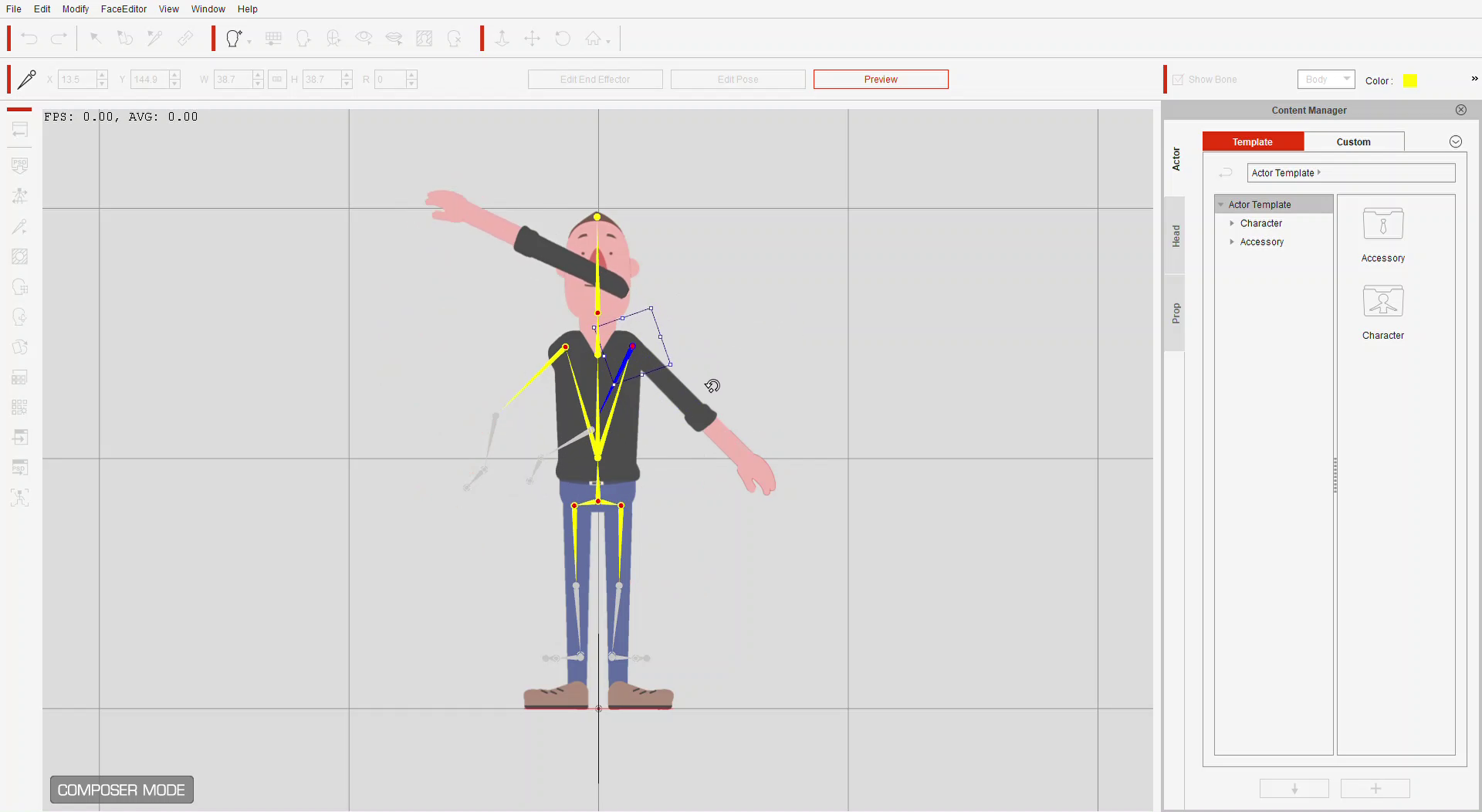Switch to the Prop side tab
Screen dimensions: 1482x812
pos(1175,313)
